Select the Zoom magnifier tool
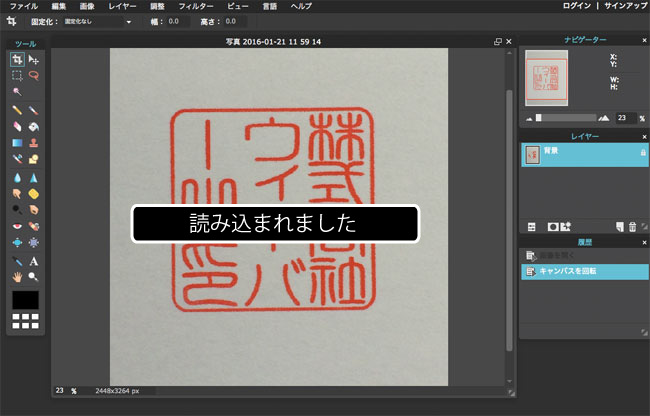This screenshot has width=650, height=416. point(34,277)
